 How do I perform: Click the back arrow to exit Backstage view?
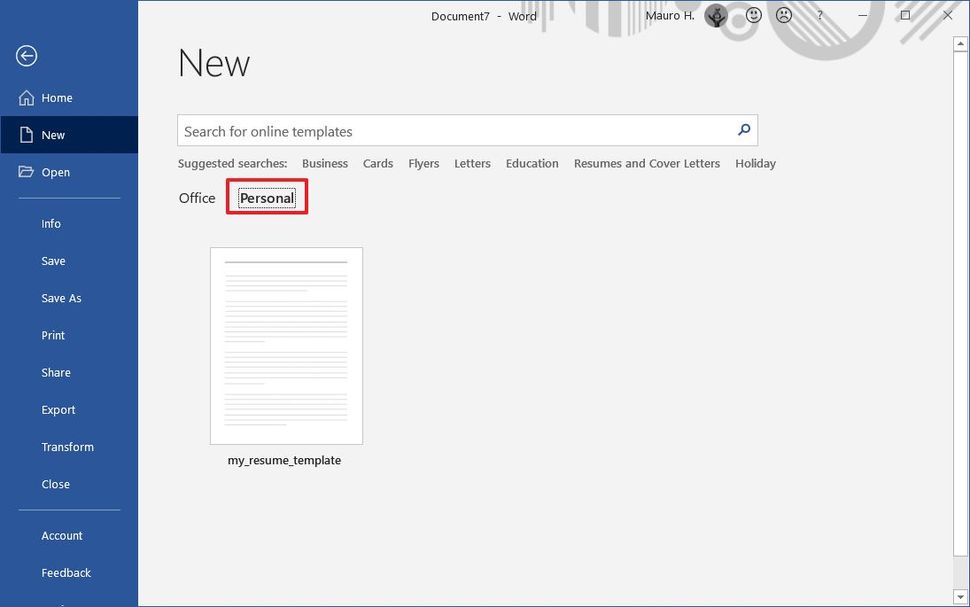click(x=26, y=56)
